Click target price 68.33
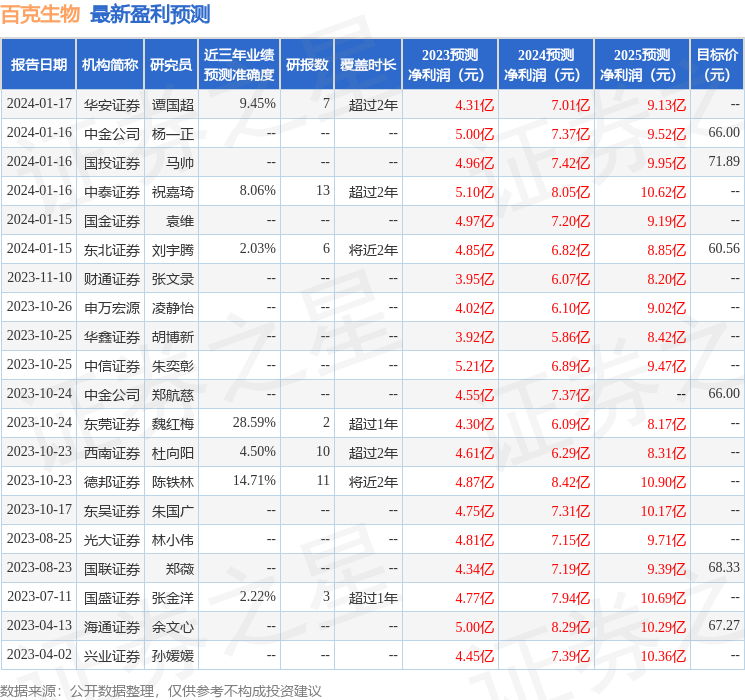The image size is (745, 700). click(x=724, y=567)
